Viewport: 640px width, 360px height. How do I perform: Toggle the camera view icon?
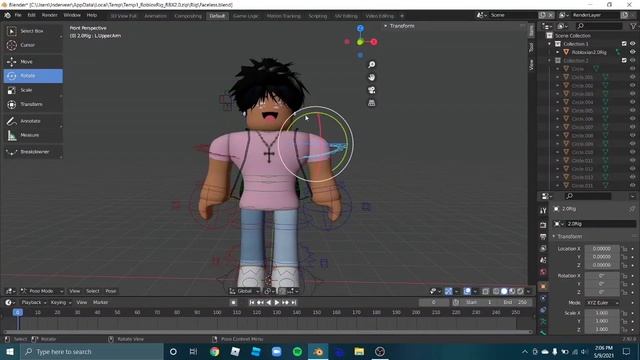(371, 90)
